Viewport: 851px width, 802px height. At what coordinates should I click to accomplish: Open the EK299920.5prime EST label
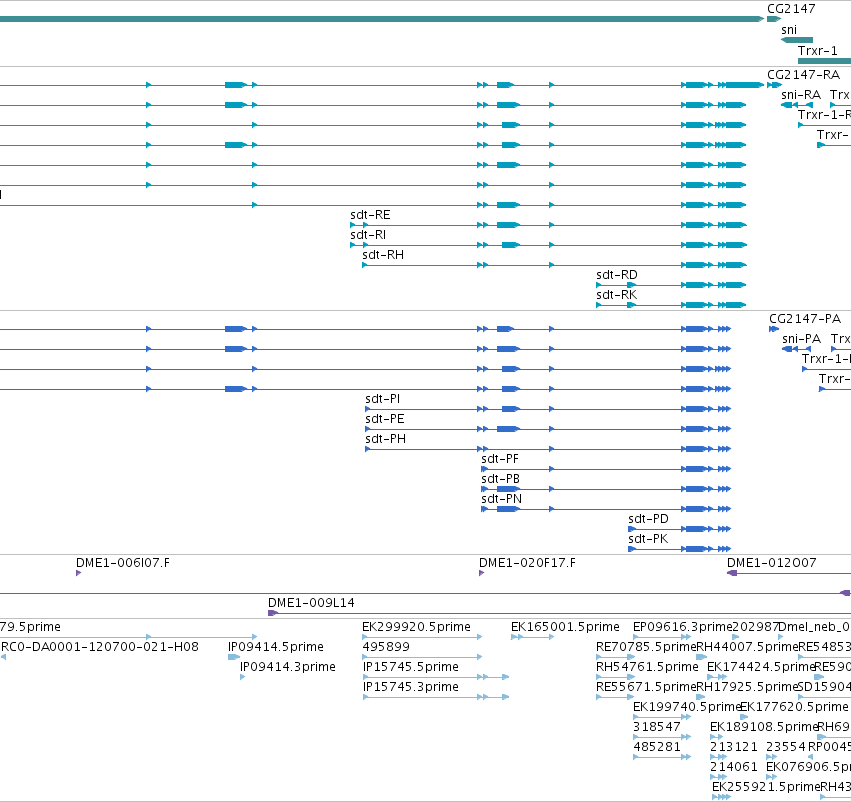pyautogui.click(x=416, y=627)
